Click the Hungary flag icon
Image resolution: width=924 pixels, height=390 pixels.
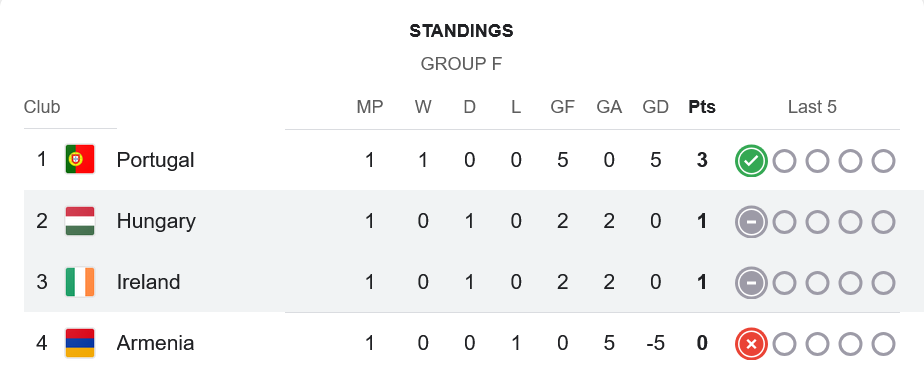click(x=80, y=221)
